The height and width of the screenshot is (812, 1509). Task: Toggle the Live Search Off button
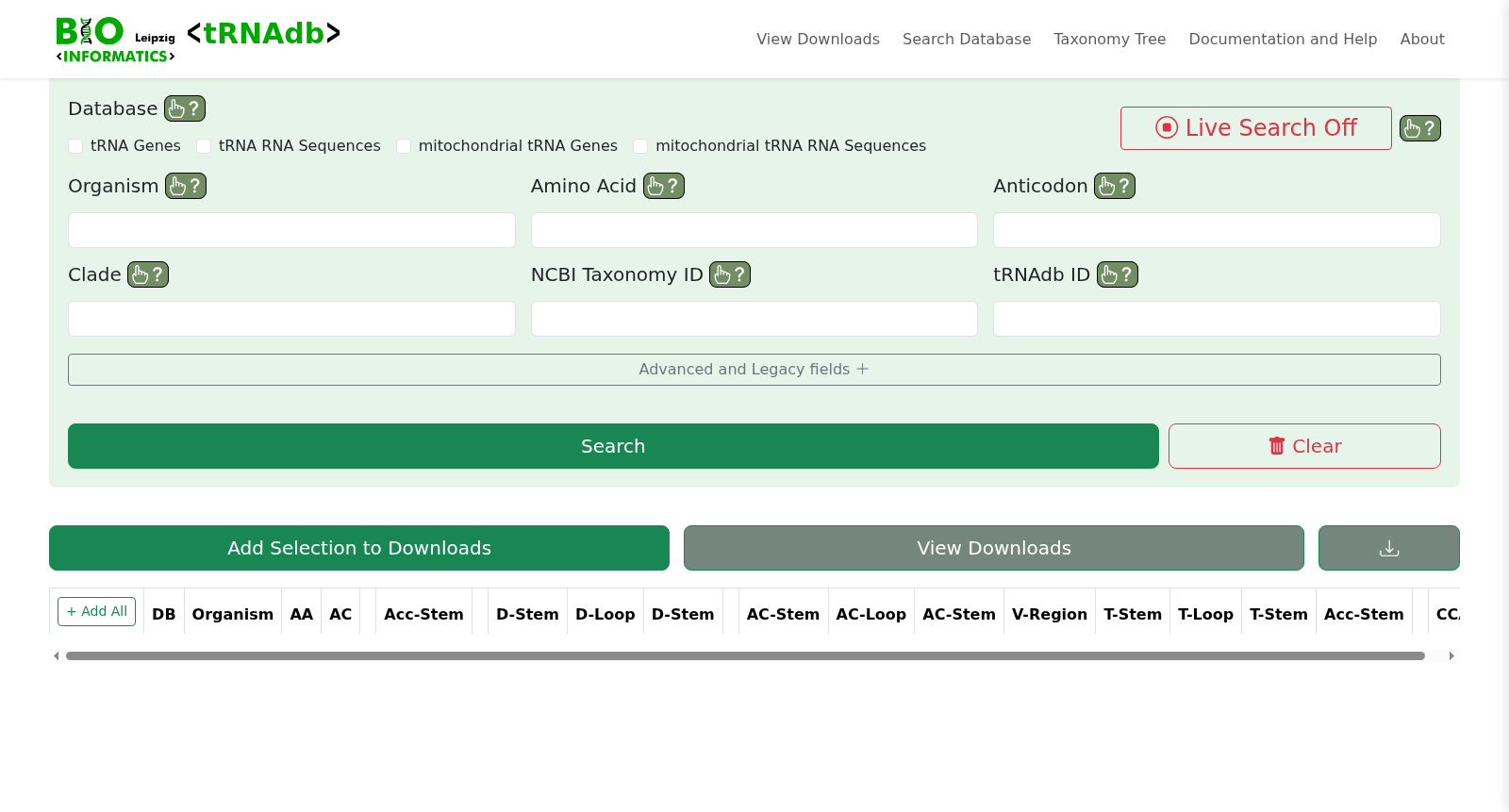tap(1256, 128)
